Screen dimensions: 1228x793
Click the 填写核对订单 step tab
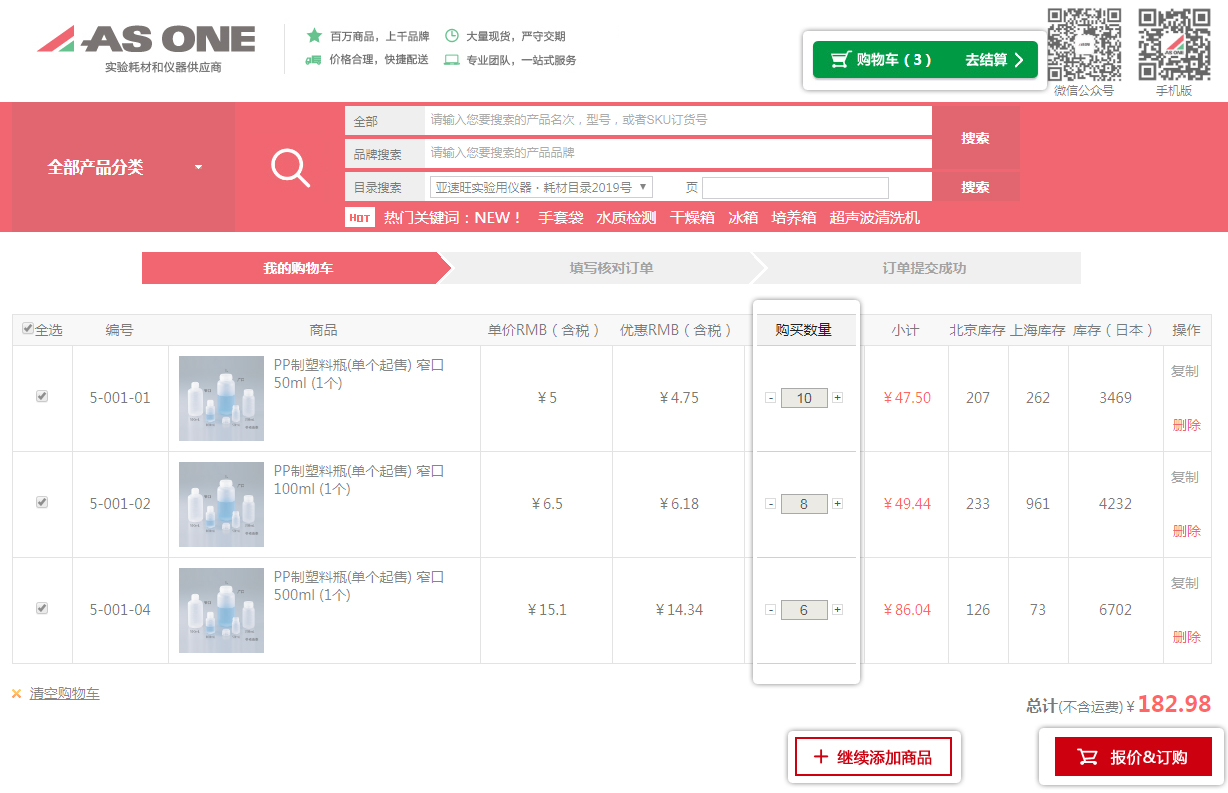611,268
